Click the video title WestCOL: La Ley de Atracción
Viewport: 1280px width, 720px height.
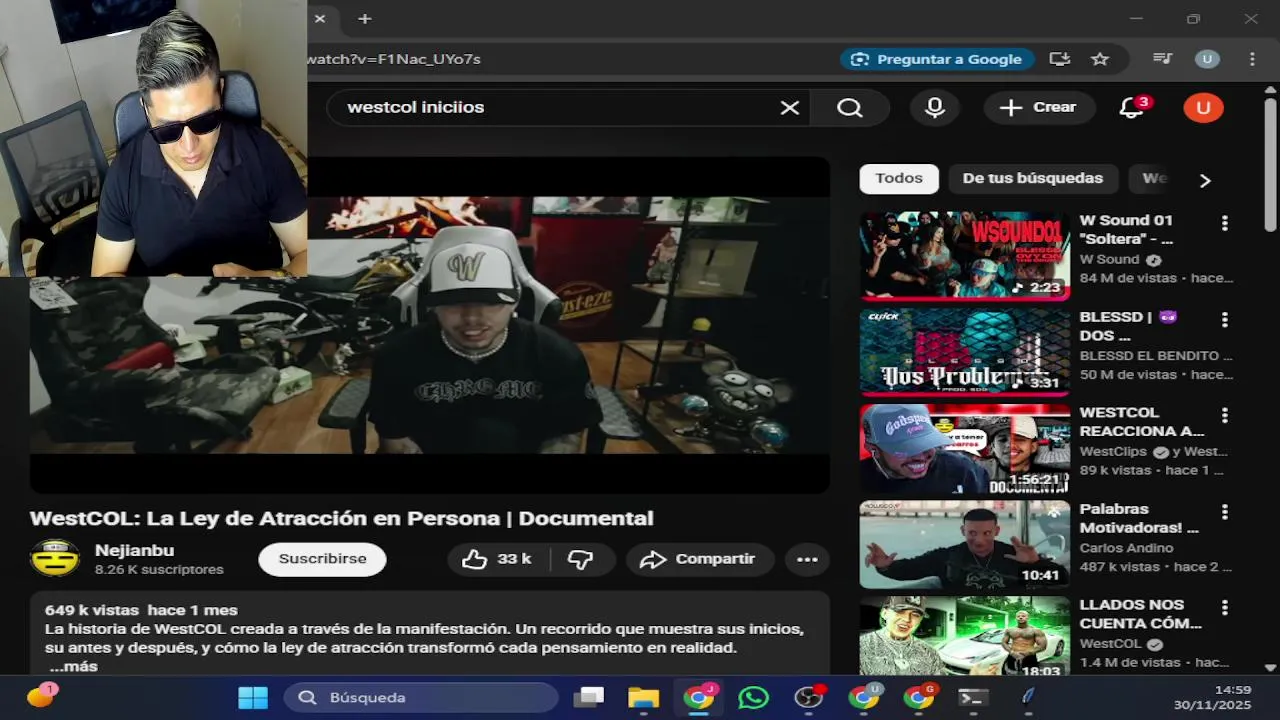[342, 519]
